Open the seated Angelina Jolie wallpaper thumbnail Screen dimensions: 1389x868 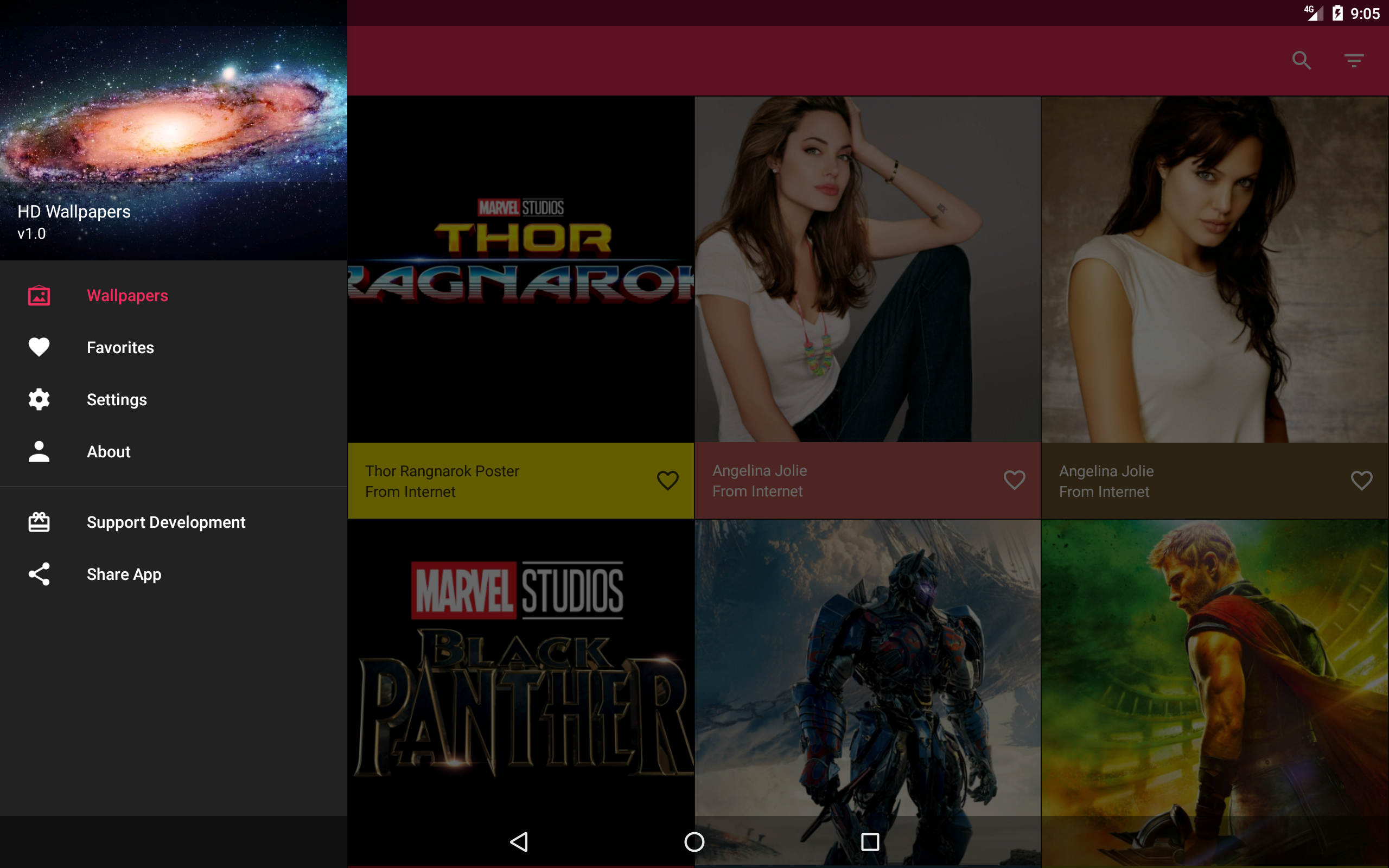tap(868, 269)
